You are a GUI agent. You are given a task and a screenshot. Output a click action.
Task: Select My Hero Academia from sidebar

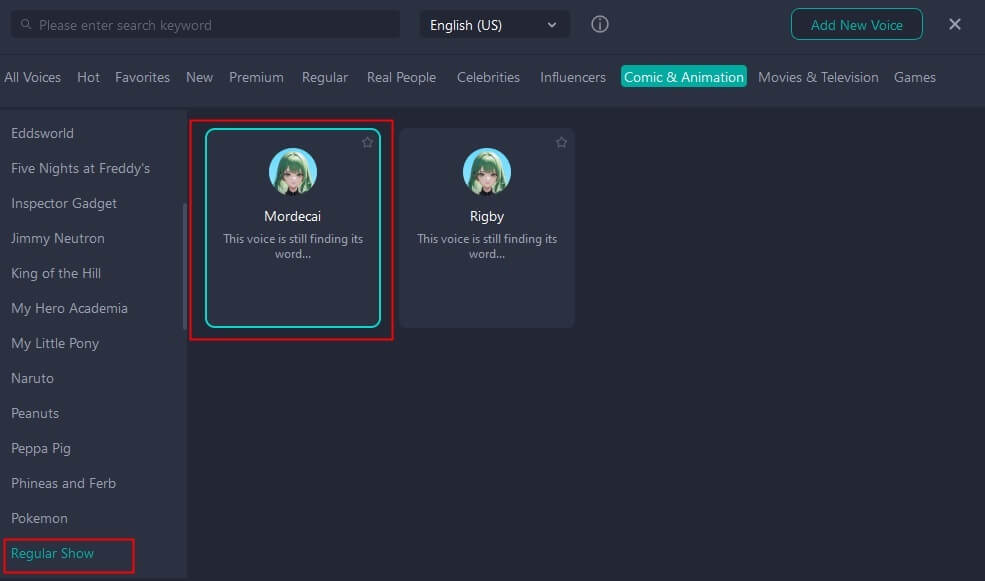(69, 308)
